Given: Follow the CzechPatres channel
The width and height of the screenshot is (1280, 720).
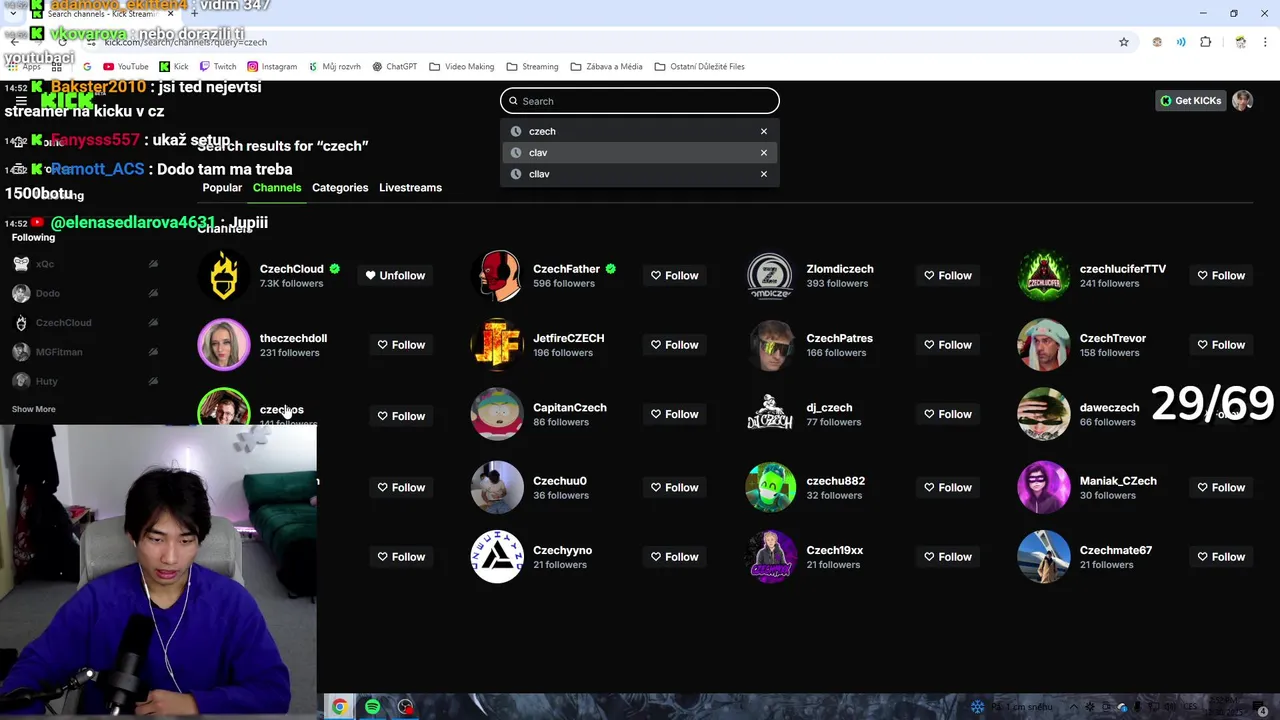Looking at the screenshot, I should coord(947,345).
